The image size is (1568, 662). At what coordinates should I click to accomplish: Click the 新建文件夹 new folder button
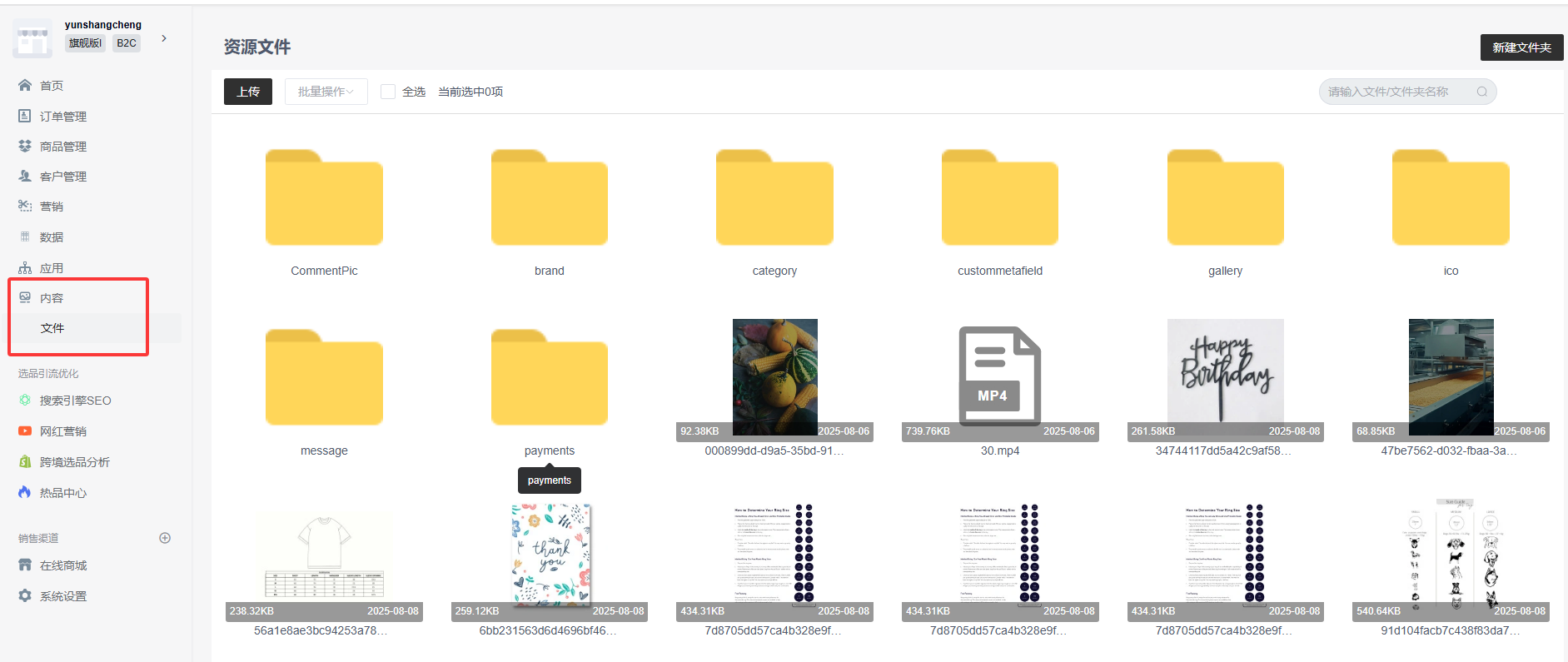click(x=1521, y=47)
